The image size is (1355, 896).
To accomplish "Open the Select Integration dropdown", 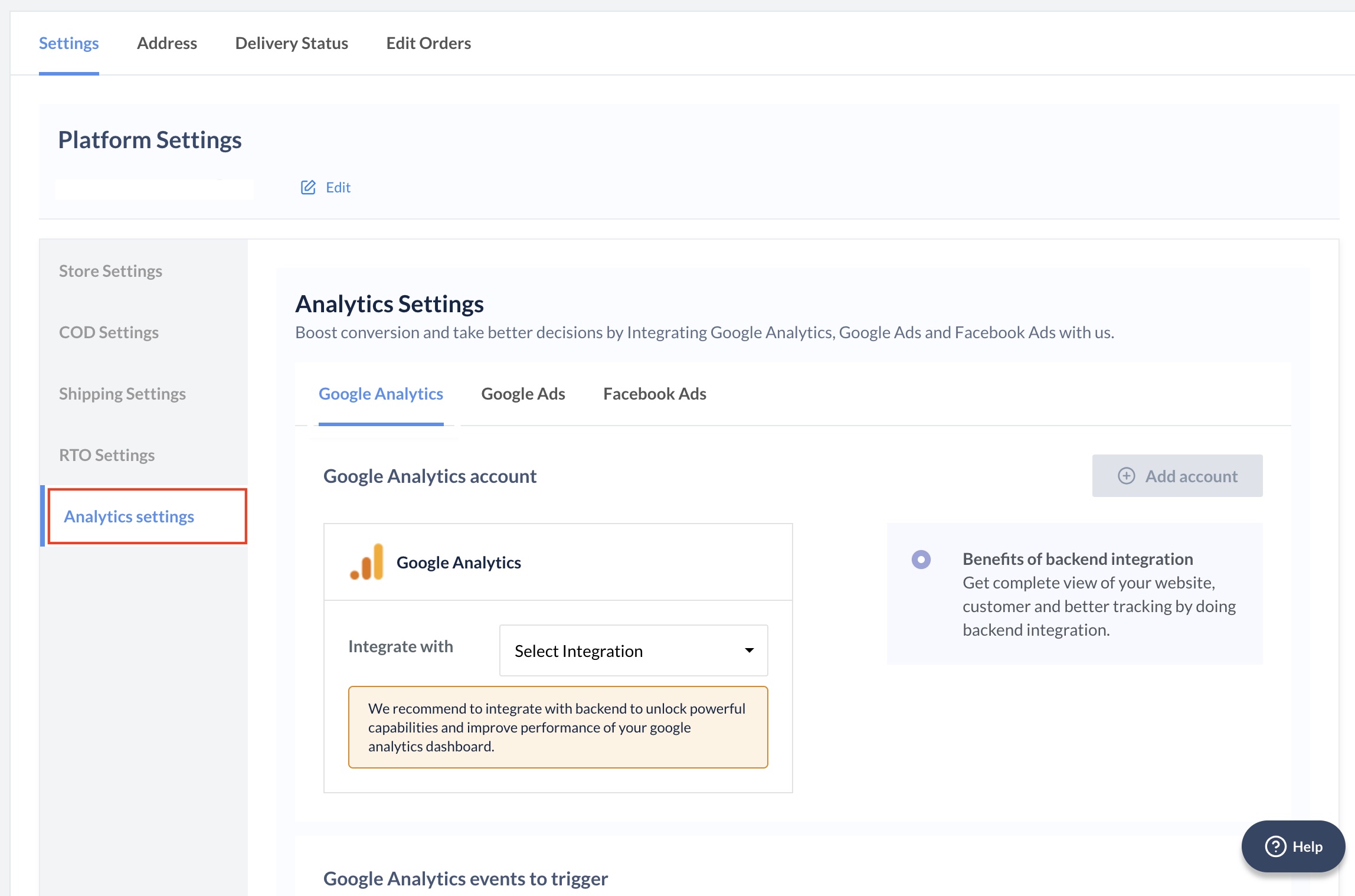I will [x=634, y=650].
